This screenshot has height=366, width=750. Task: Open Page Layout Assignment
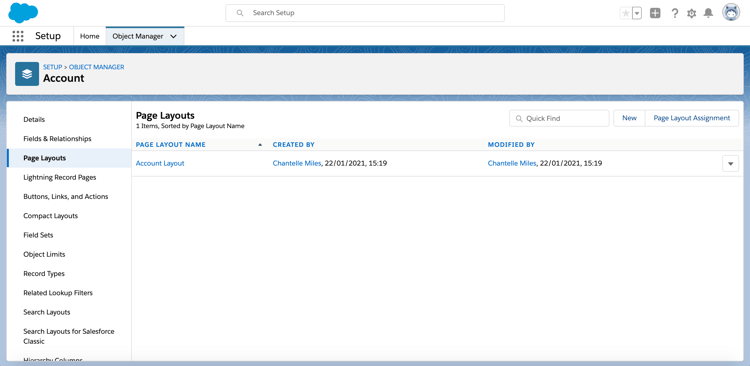click(x=692, y=118)
